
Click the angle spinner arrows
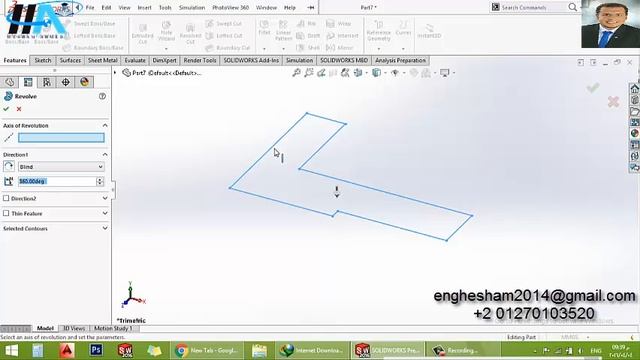tap(100, 181)
